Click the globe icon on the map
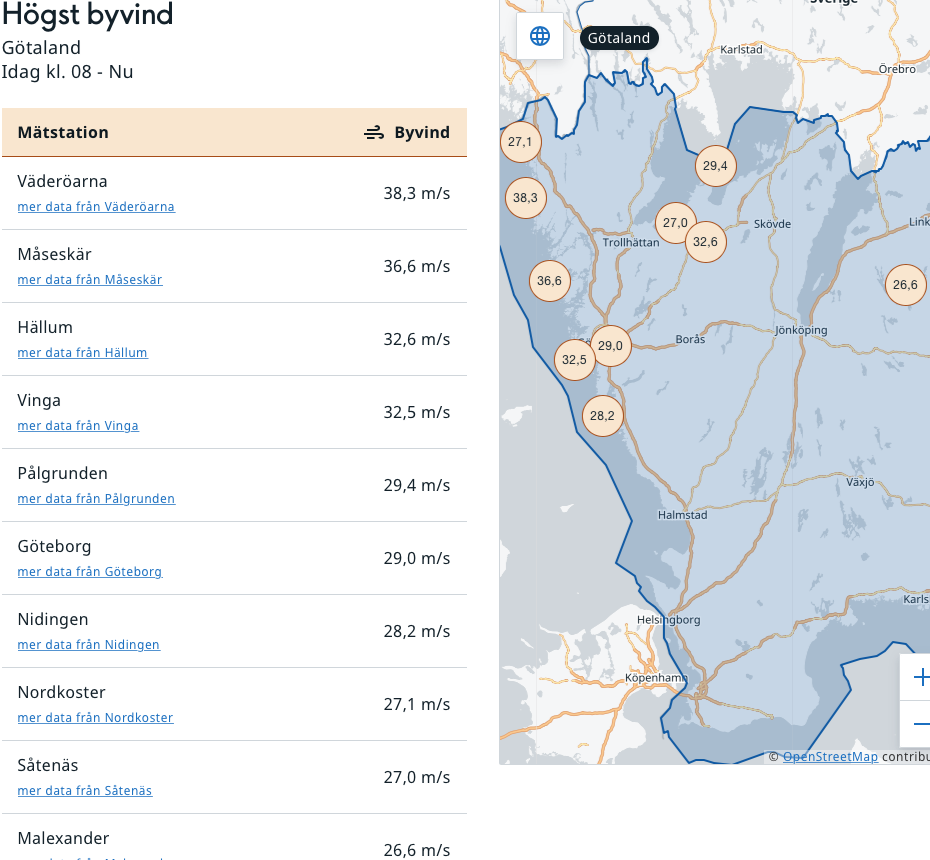This screenshot has height=860, width=930. (540, 37)
